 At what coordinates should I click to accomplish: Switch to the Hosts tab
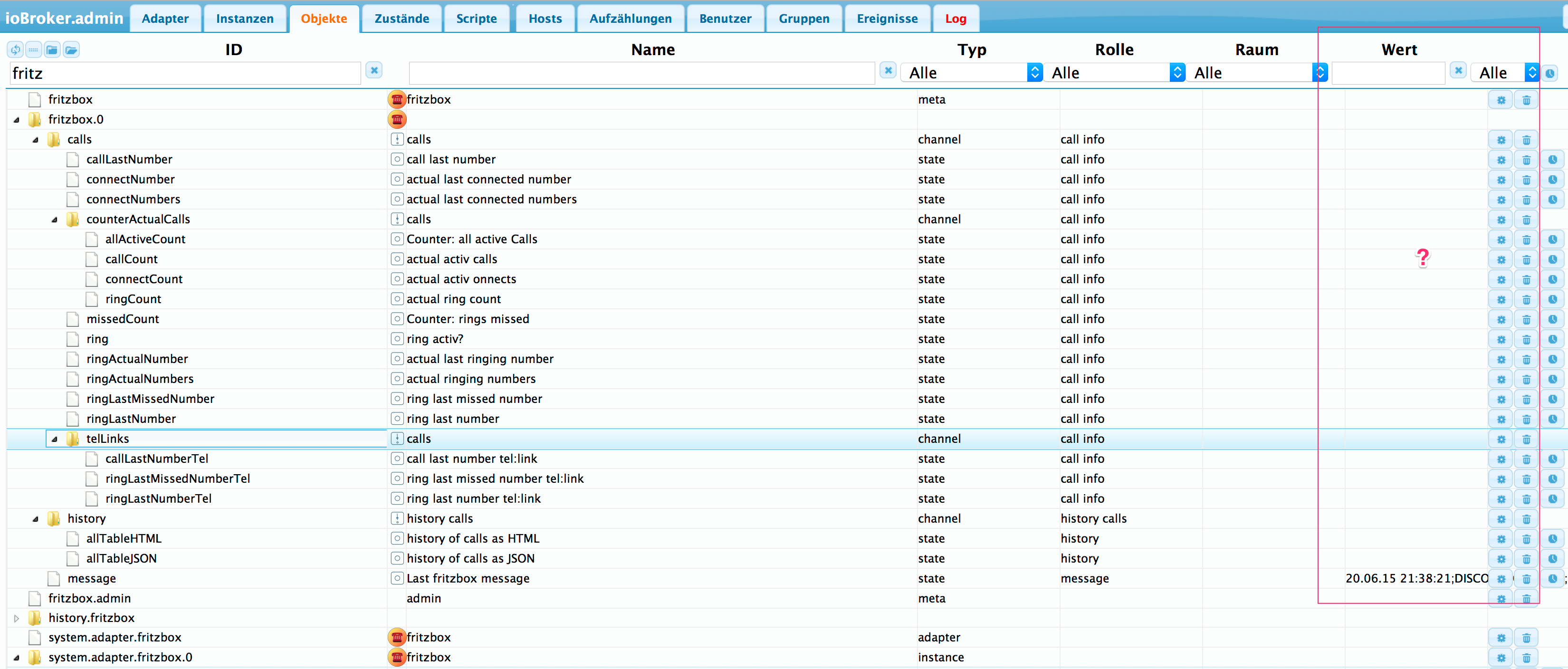point(545,19)
